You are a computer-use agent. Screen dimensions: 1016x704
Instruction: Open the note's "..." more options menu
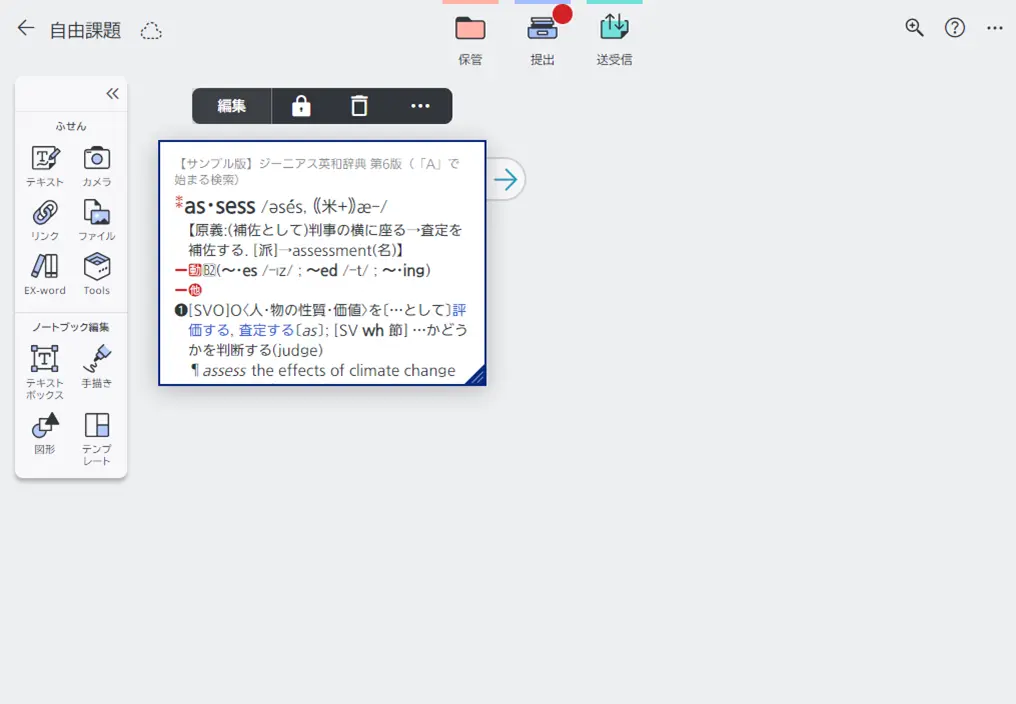418,105
